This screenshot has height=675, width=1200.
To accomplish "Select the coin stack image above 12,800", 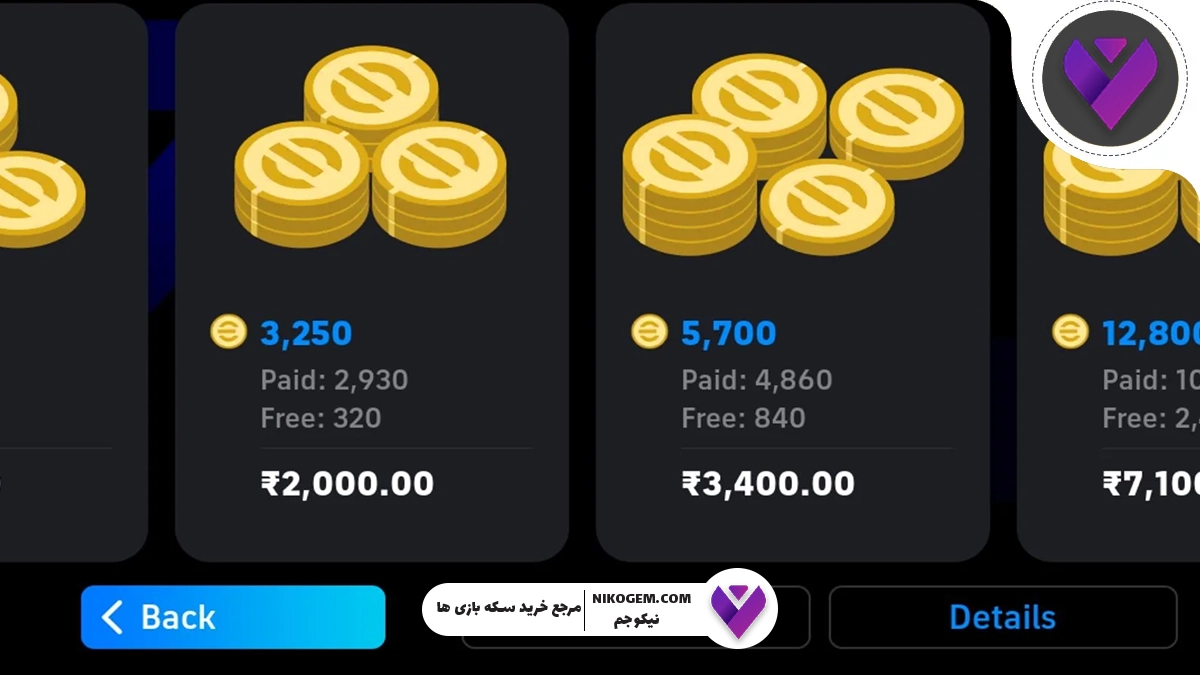I will [1121, 200].
